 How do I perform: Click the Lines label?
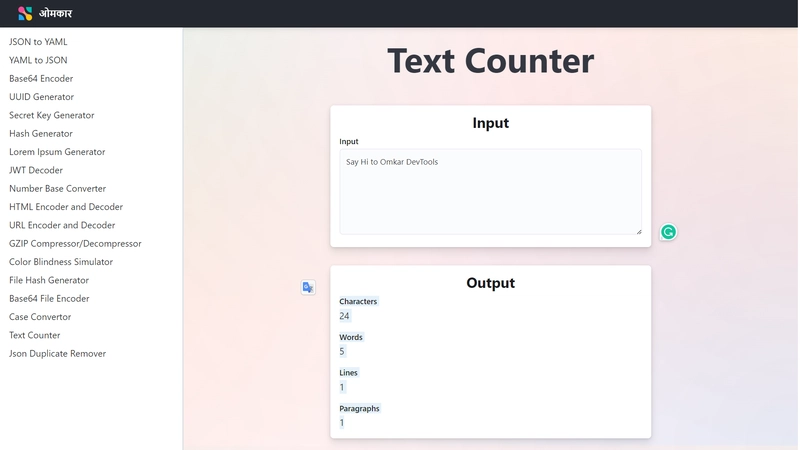tap(348, 372)
